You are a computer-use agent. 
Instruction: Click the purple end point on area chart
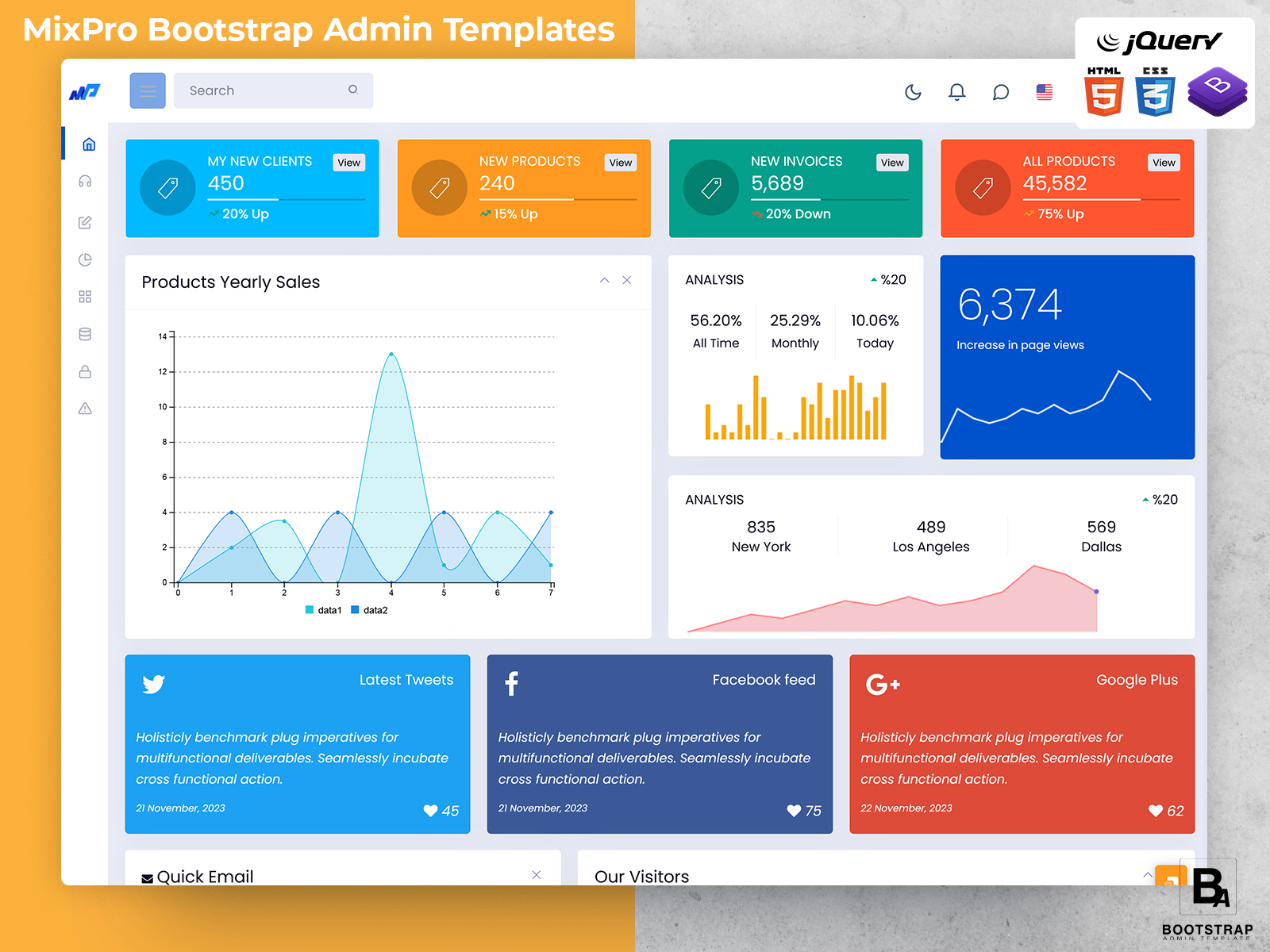[1096, 592]
